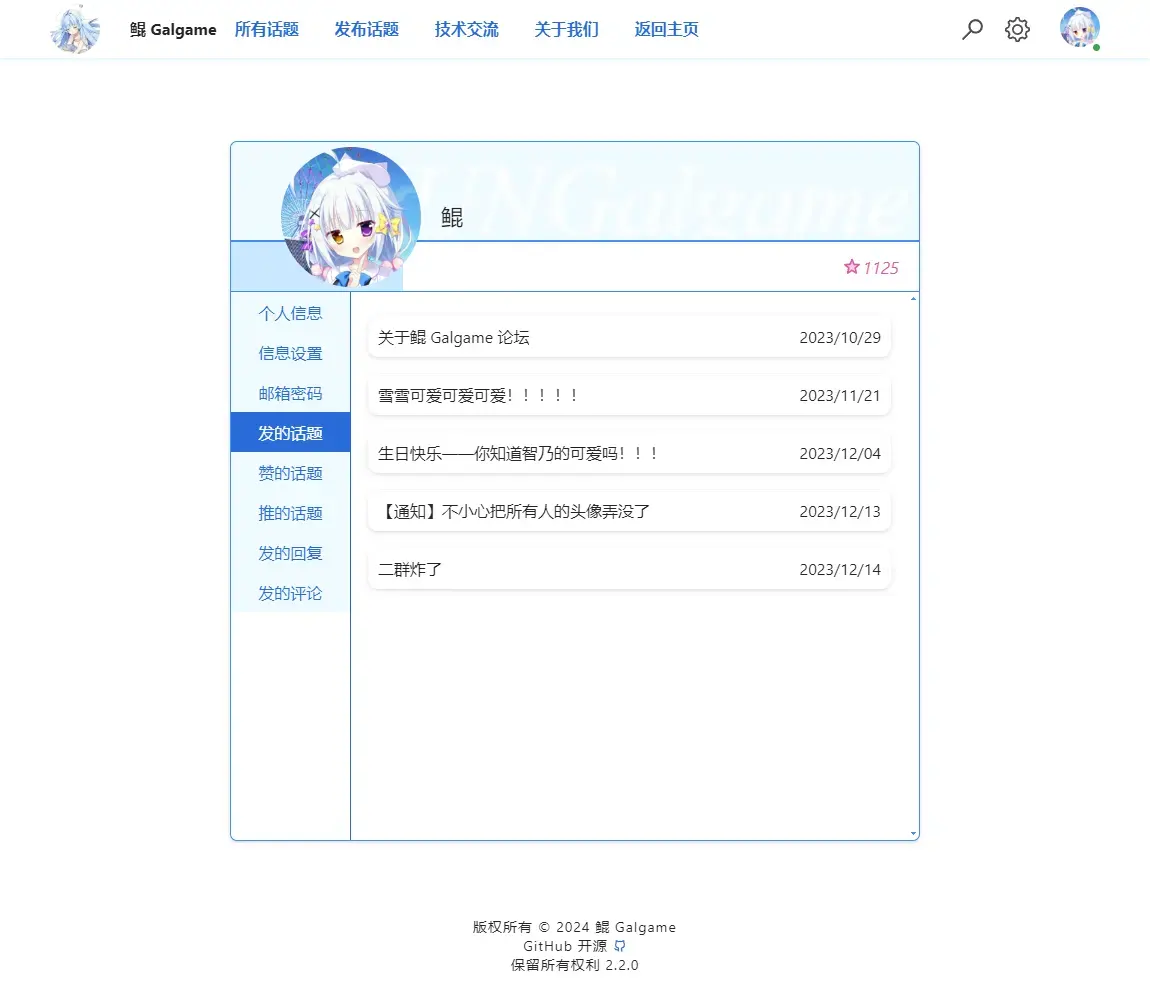Click 返回主页 link in navigation

click(666, 29)
